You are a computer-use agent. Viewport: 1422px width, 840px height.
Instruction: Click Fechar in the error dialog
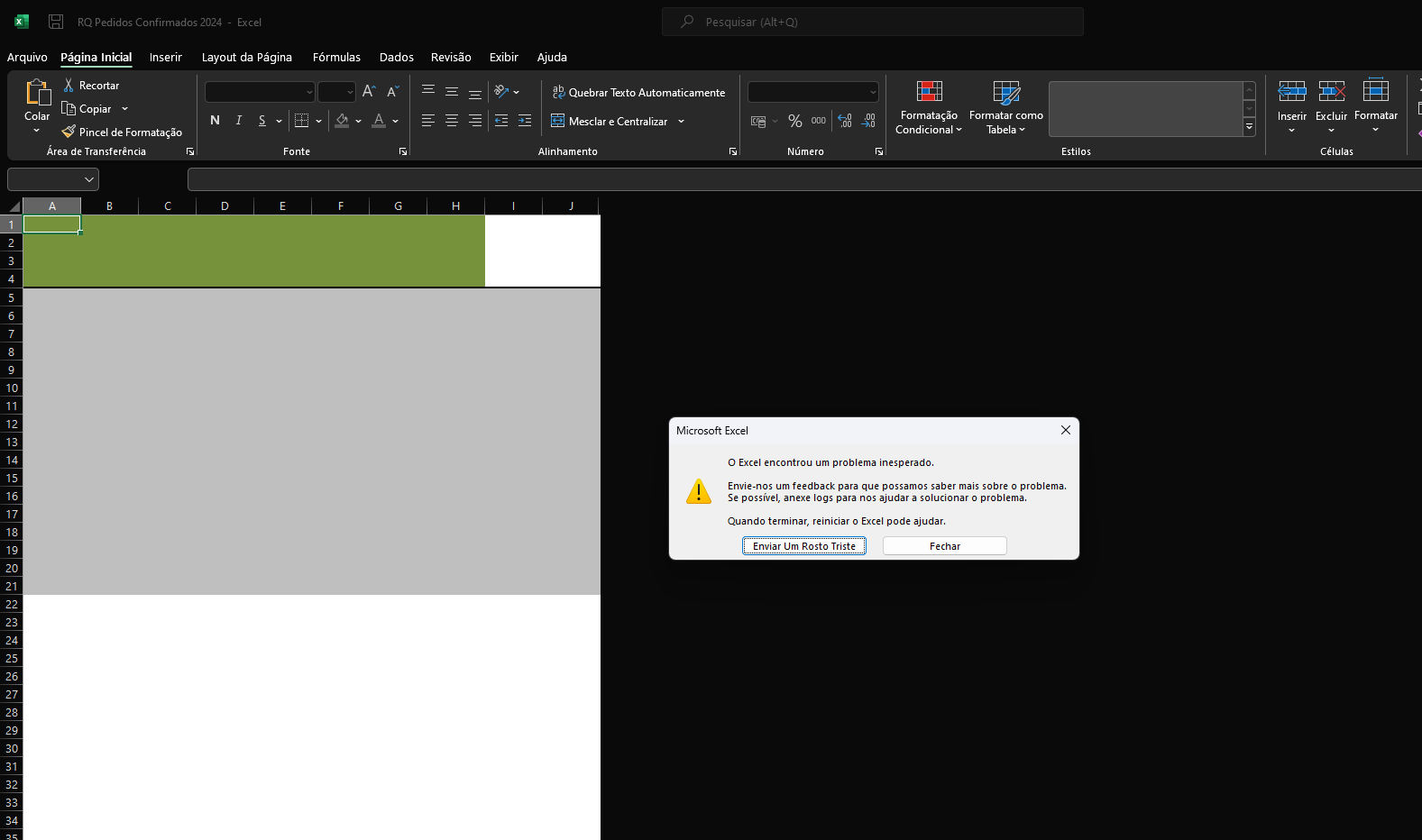point(945,546)
